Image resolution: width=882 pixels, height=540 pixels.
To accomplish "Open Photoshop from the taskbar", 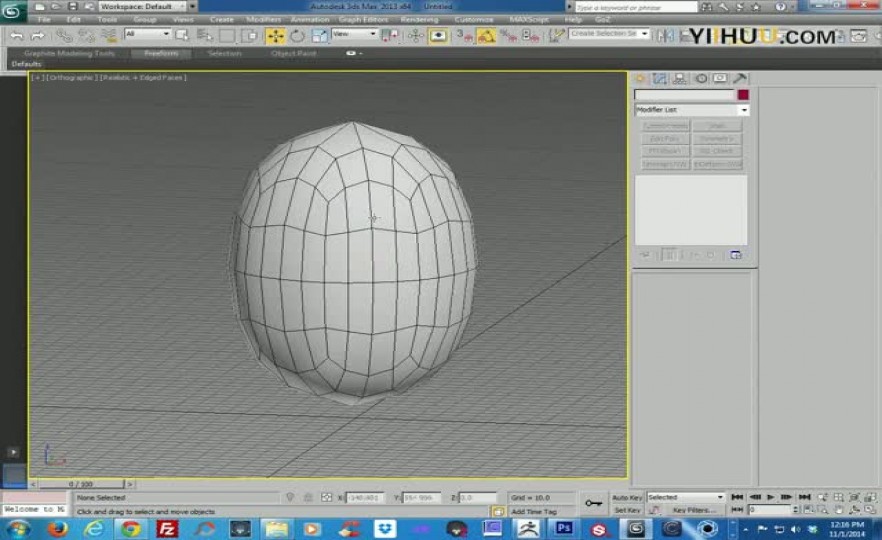I will pyautogui.click(x=564, y=529).
